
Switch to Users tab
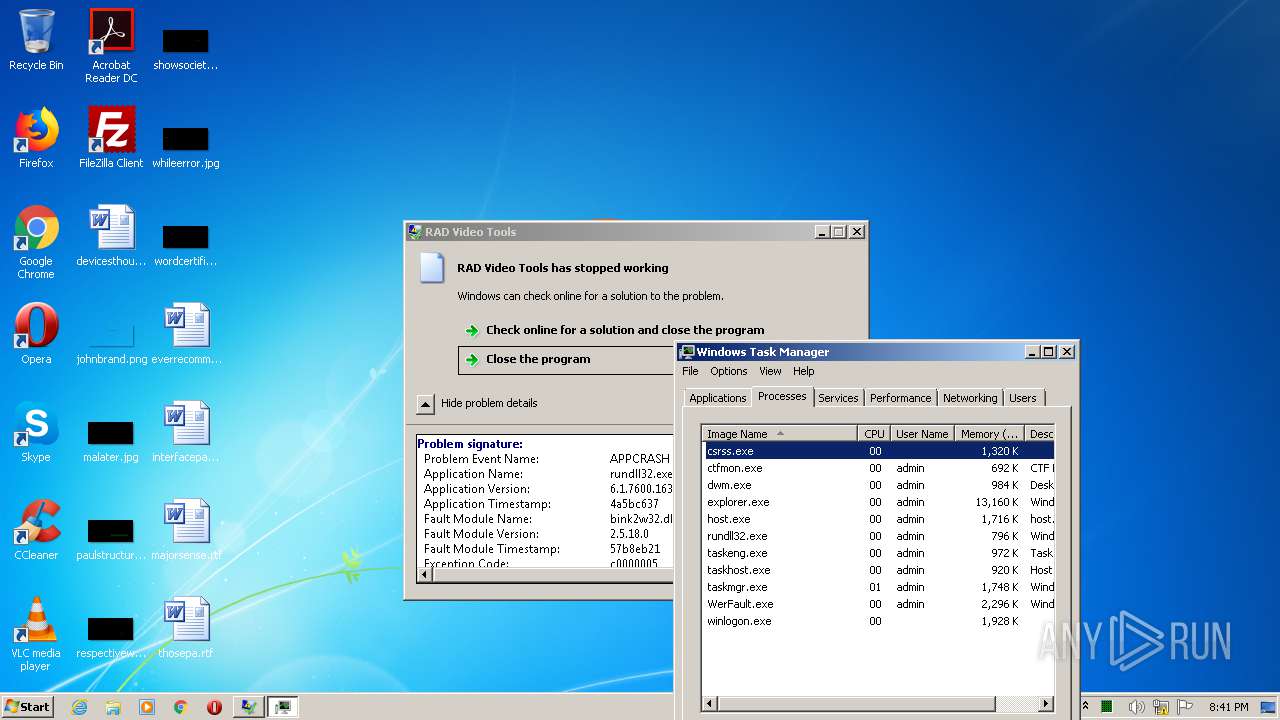1023,398
